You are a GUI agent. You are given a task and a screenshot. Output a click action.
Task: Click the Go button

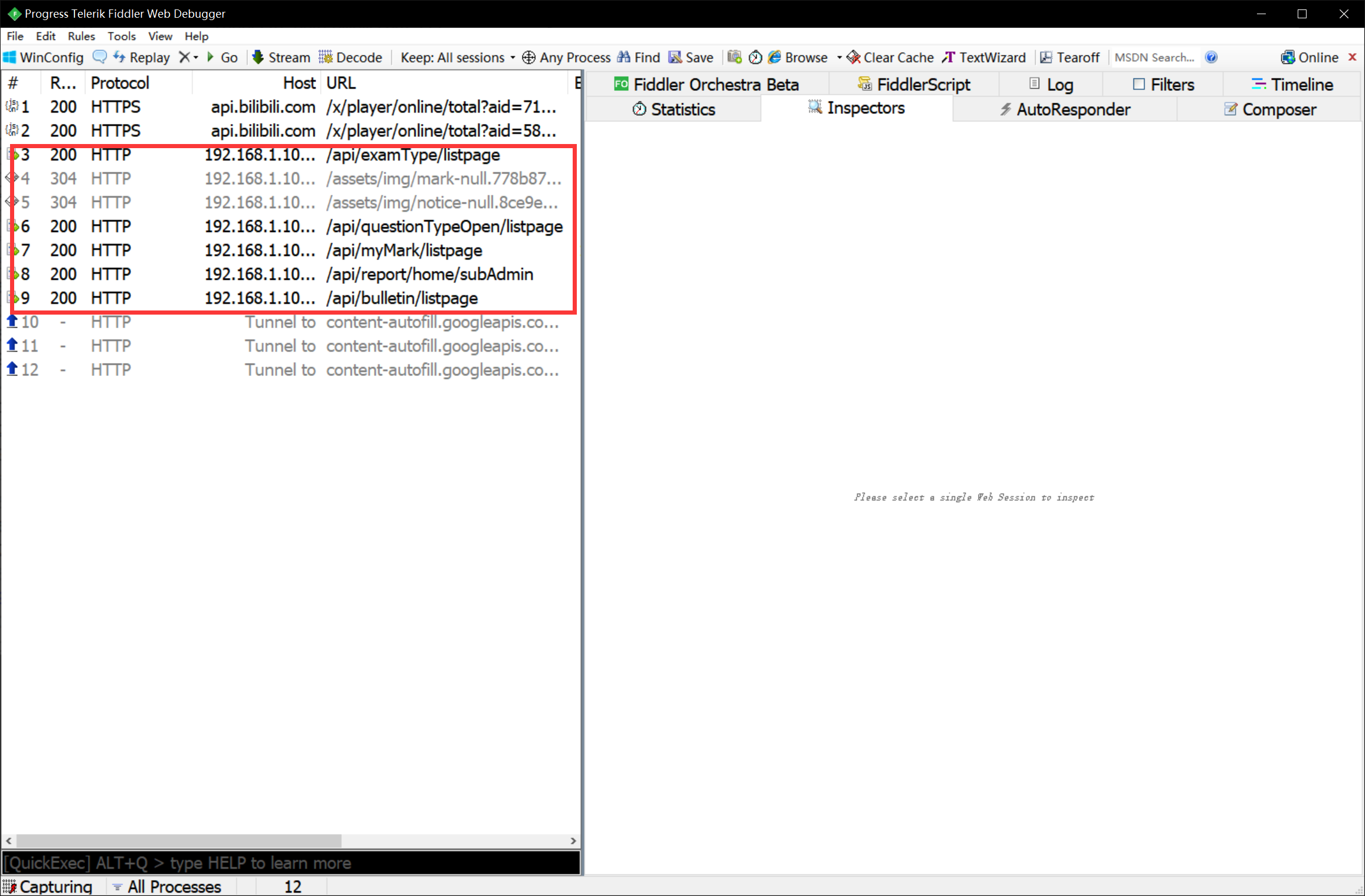[223, 57]
